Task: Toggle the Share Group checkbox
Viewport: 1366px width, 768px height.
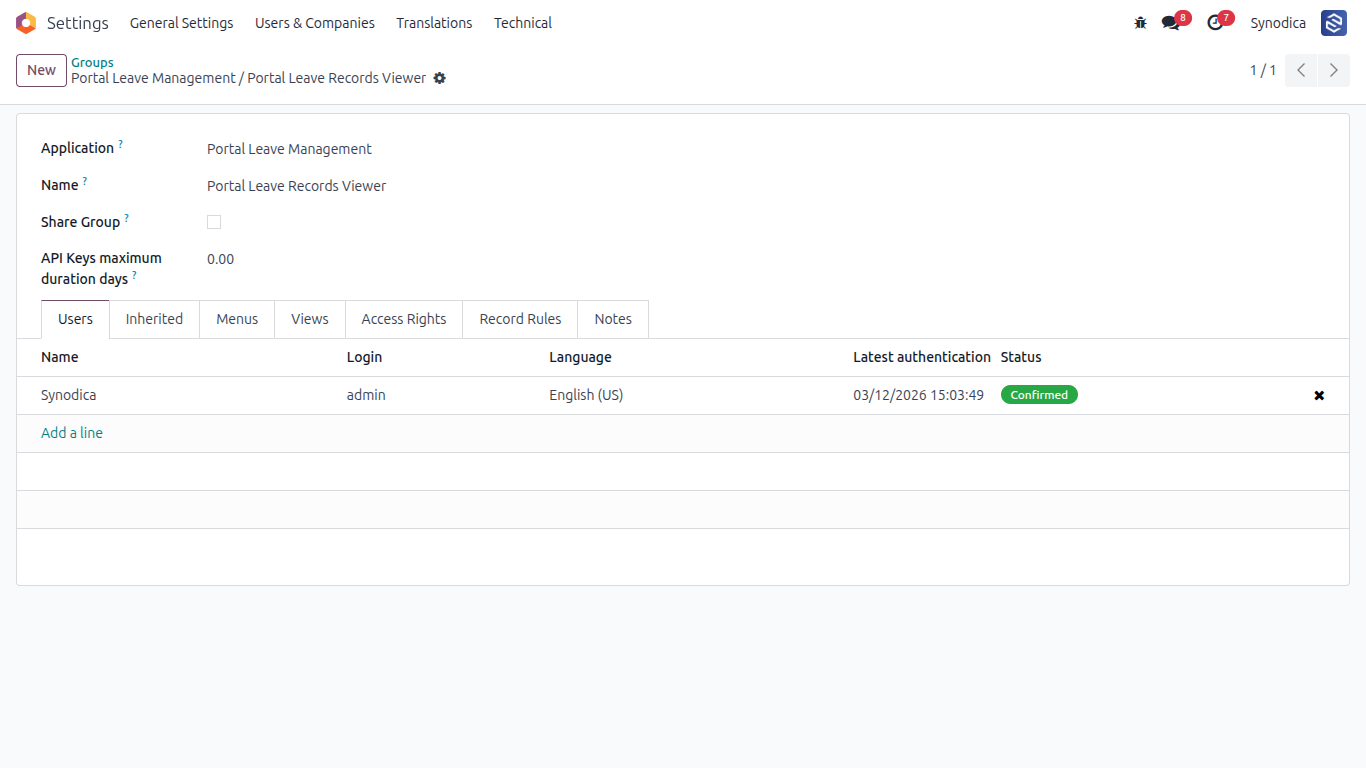Action: 214,222
